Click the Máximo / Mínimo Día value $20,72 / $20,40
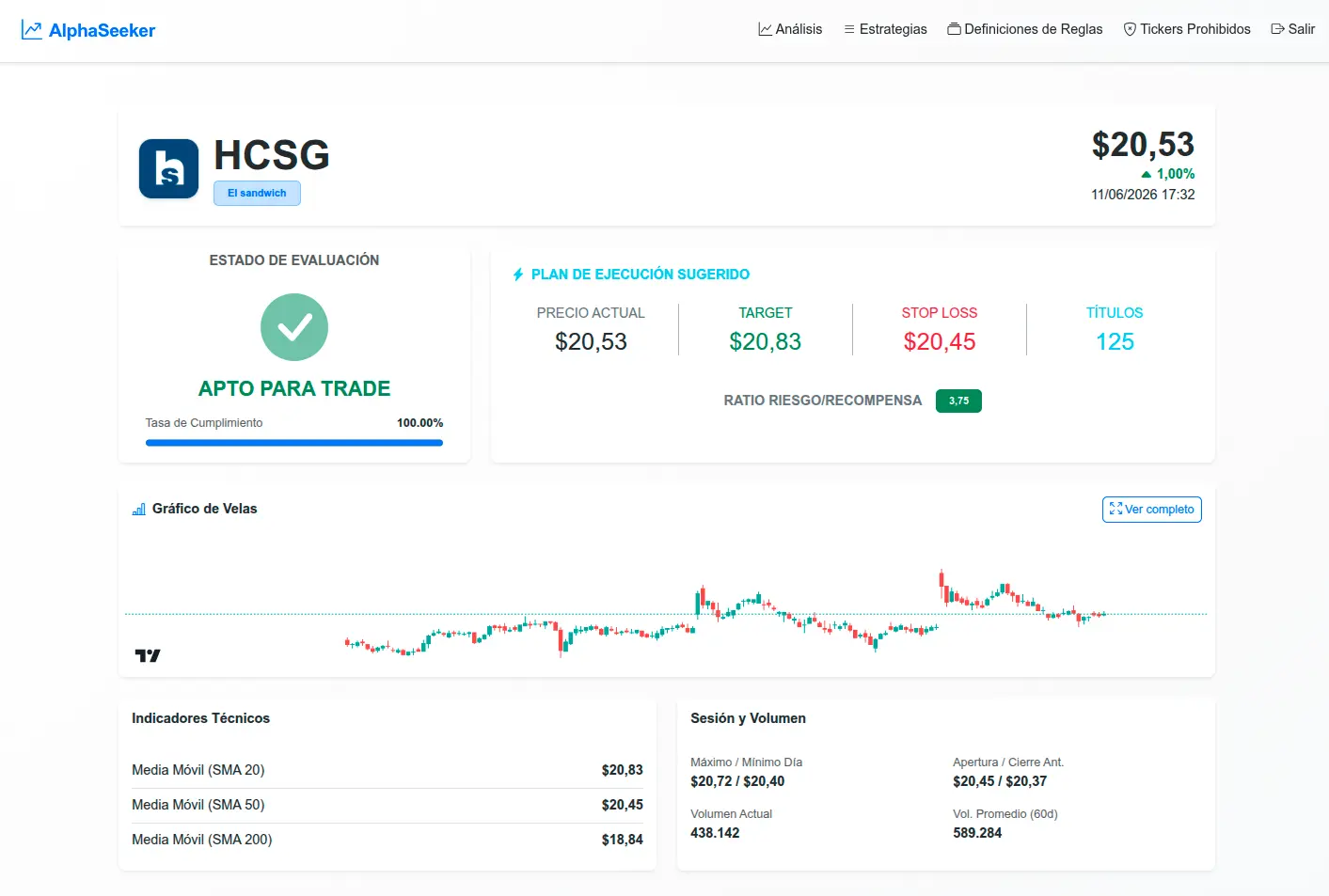The height and width of the screenshot is (896, 1329). coord(737,781)
